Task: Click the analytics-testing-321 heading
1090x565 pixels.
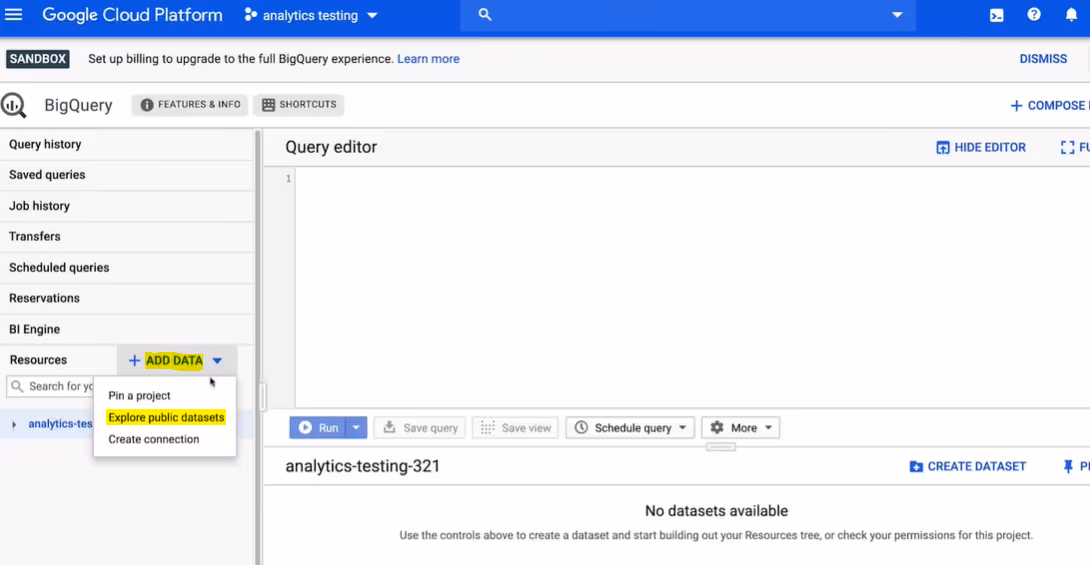Action: click(363, 466)
